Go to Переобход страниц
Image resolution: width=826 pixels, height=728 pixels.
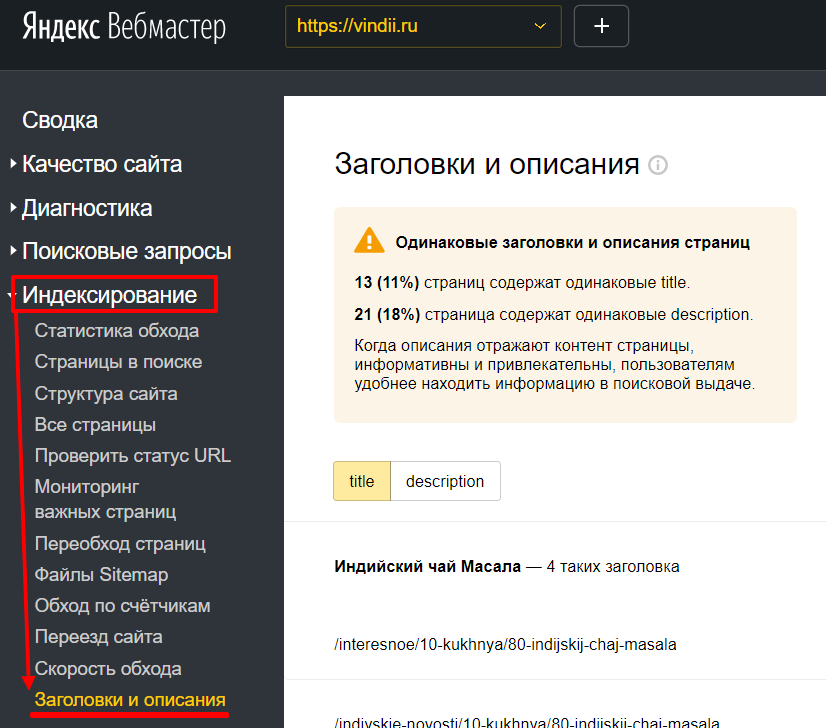point(120,543)
